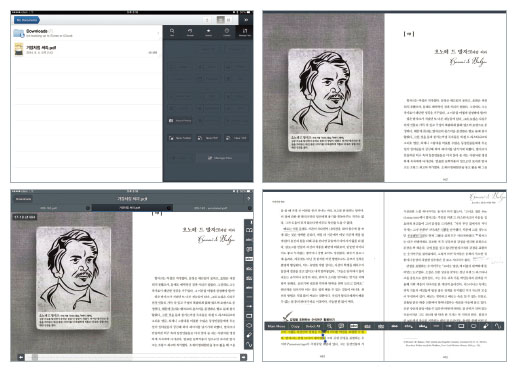This screenshot has width=516, height=371.
Task: Tap the Find search icon in side panel
Action: coord(172,32)
